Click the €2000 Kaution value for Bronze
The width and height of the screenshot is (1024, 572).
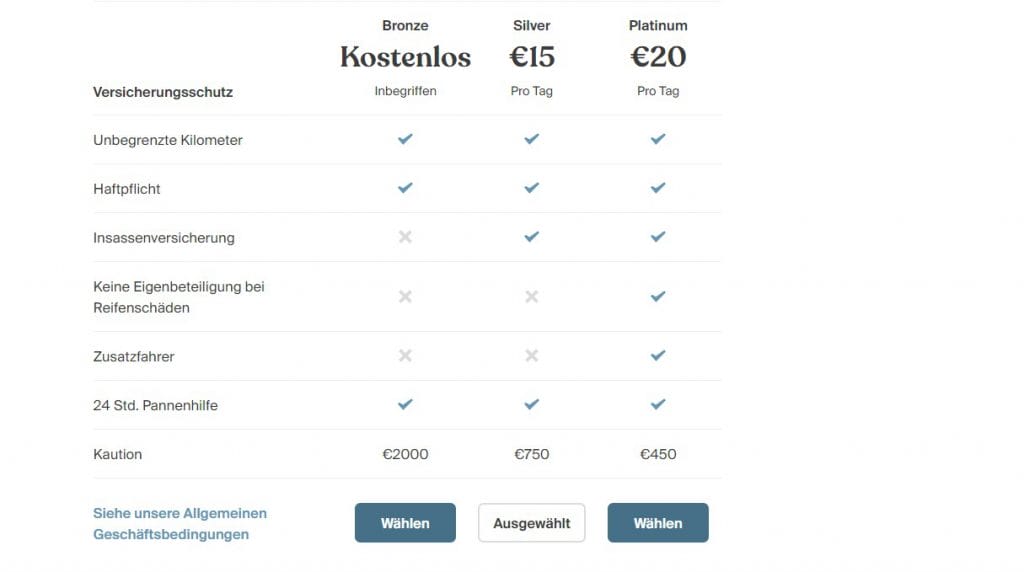click(405, 454)
